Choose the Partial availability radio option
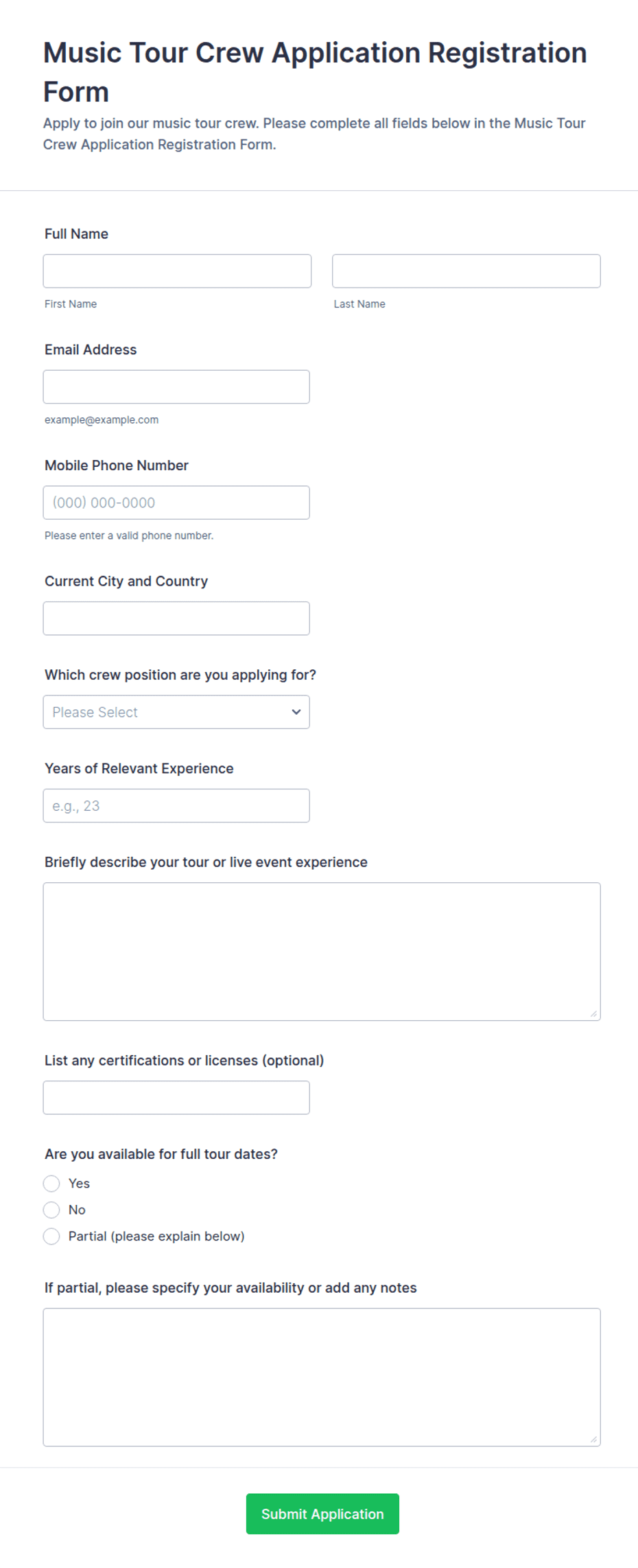The width and height of the screenshot is (638, 1568). tap(51, 1236)
